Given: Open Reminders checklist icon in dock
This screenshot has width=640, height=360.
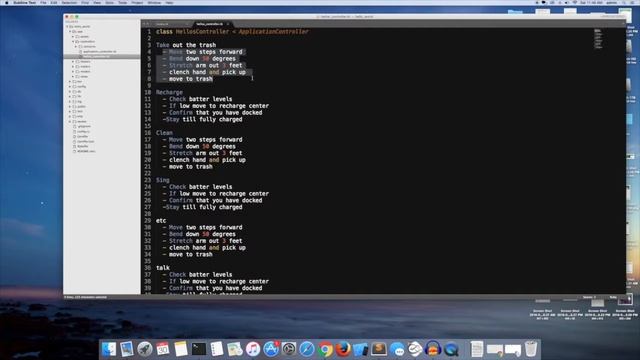Looking at the screenshot, I should (x=217, y=349).
